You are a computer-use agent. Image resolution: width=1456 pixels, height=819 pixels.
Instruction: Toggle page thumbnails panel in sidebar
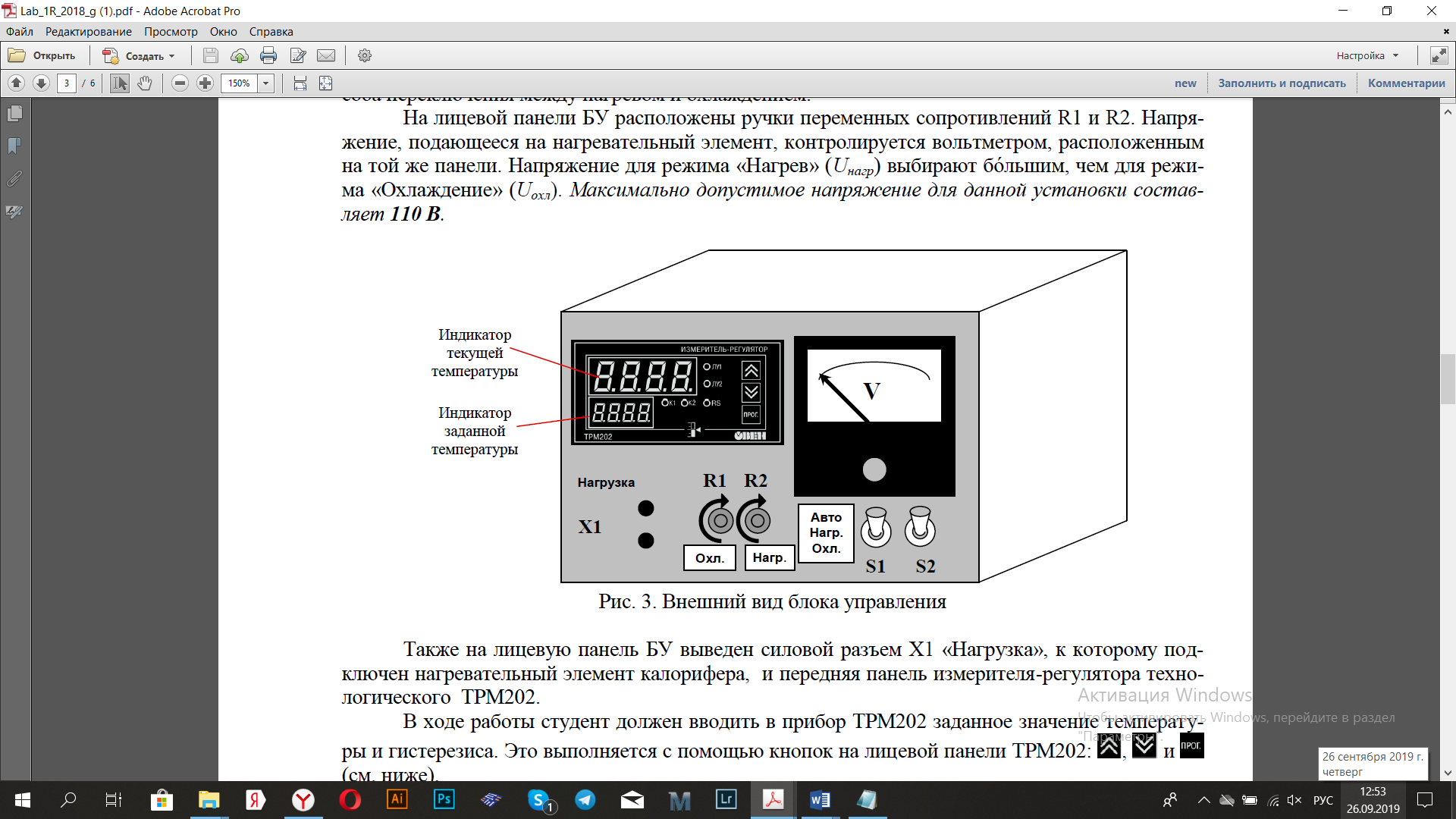(14, 114)
